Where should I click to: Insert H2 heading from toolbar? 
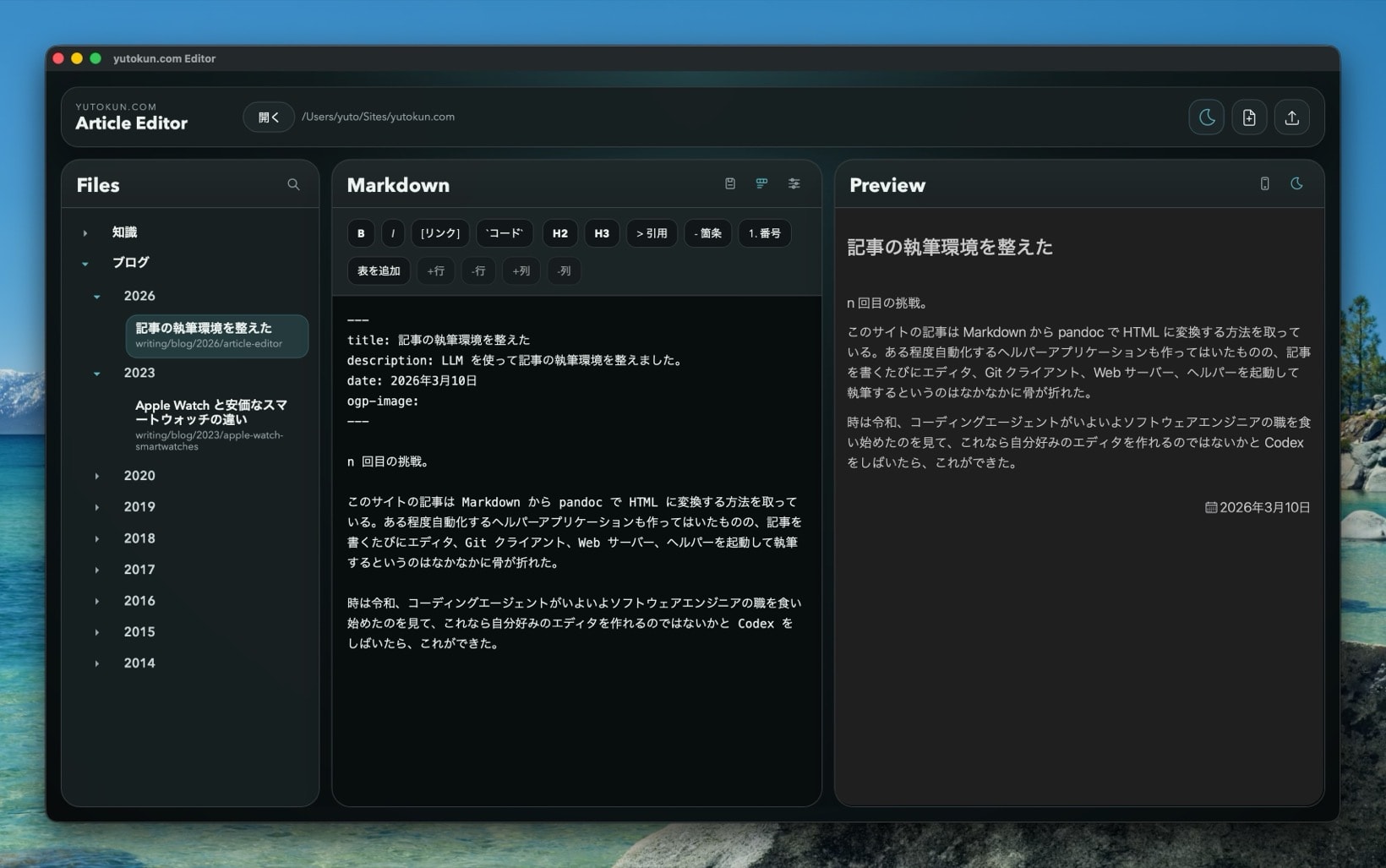(x=559, y=233)
